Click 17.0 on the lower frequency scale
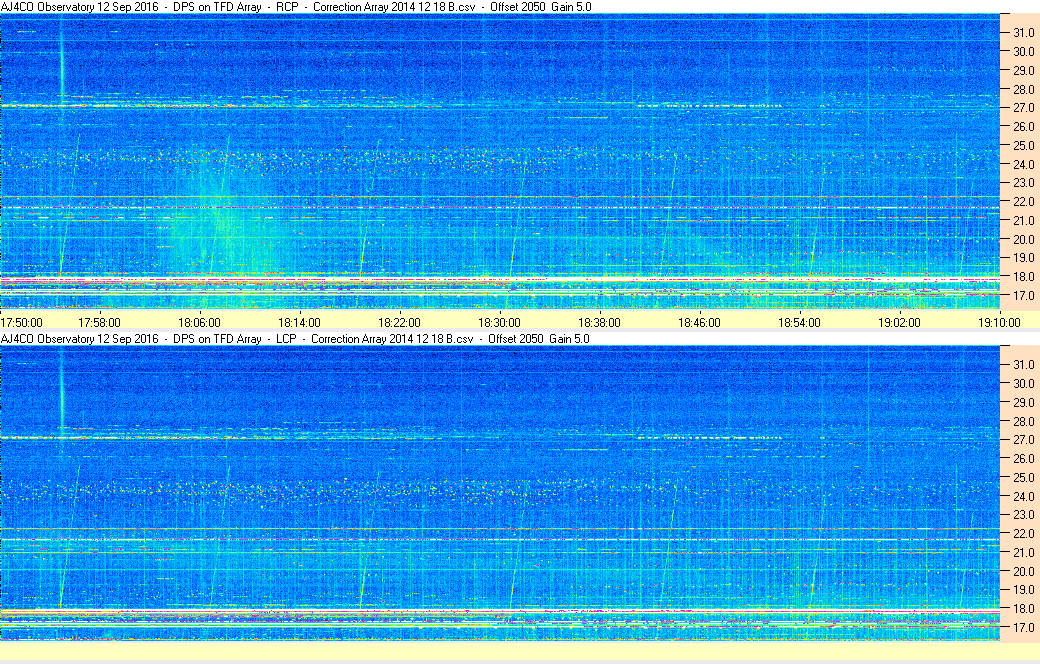This screenshot has height=664, width=1040. click(1020, 628)
